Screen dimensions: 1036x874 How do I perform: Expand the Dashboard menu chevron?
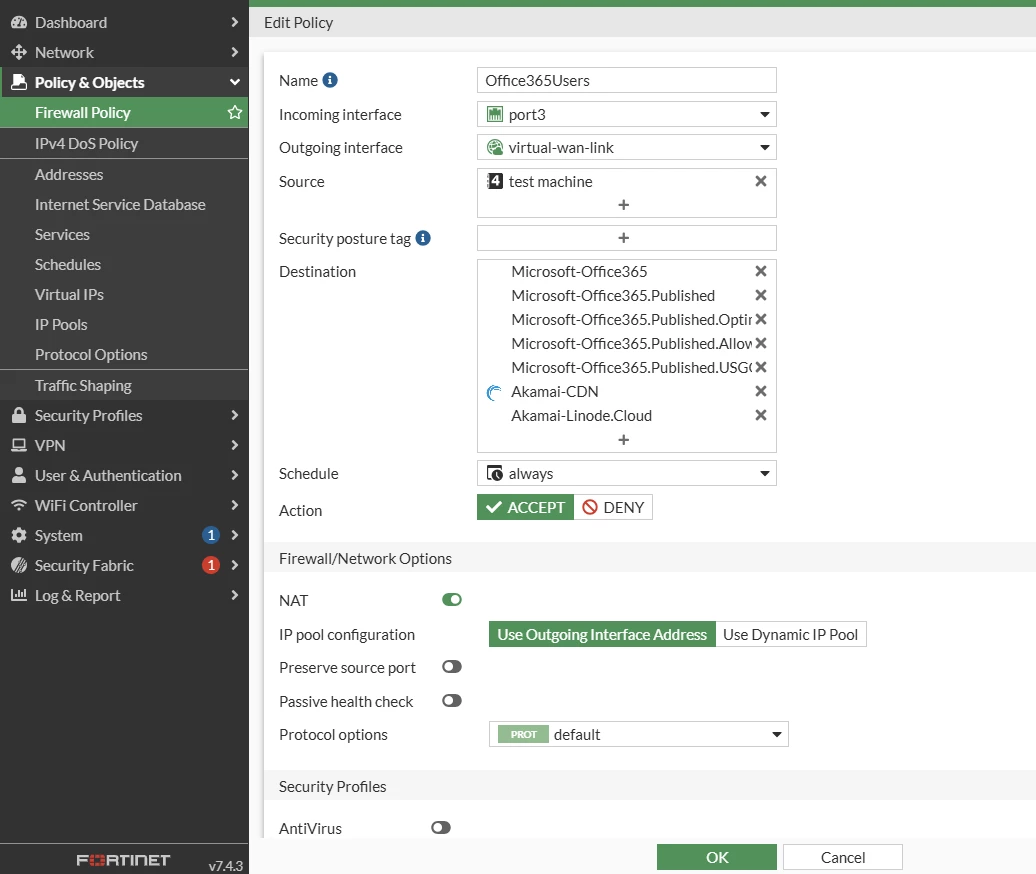(x=234, y=22)
